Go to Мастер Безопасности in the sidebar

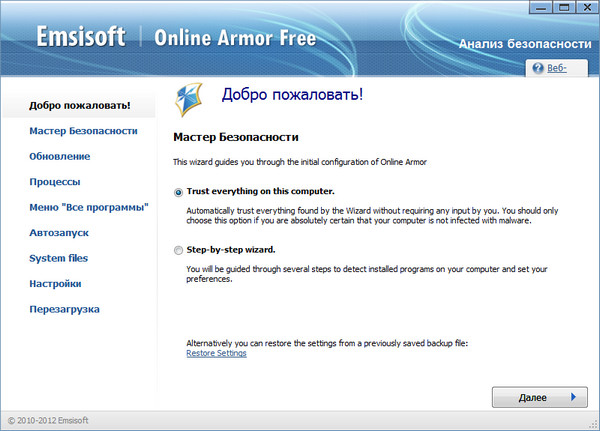[x=83, y=131]
